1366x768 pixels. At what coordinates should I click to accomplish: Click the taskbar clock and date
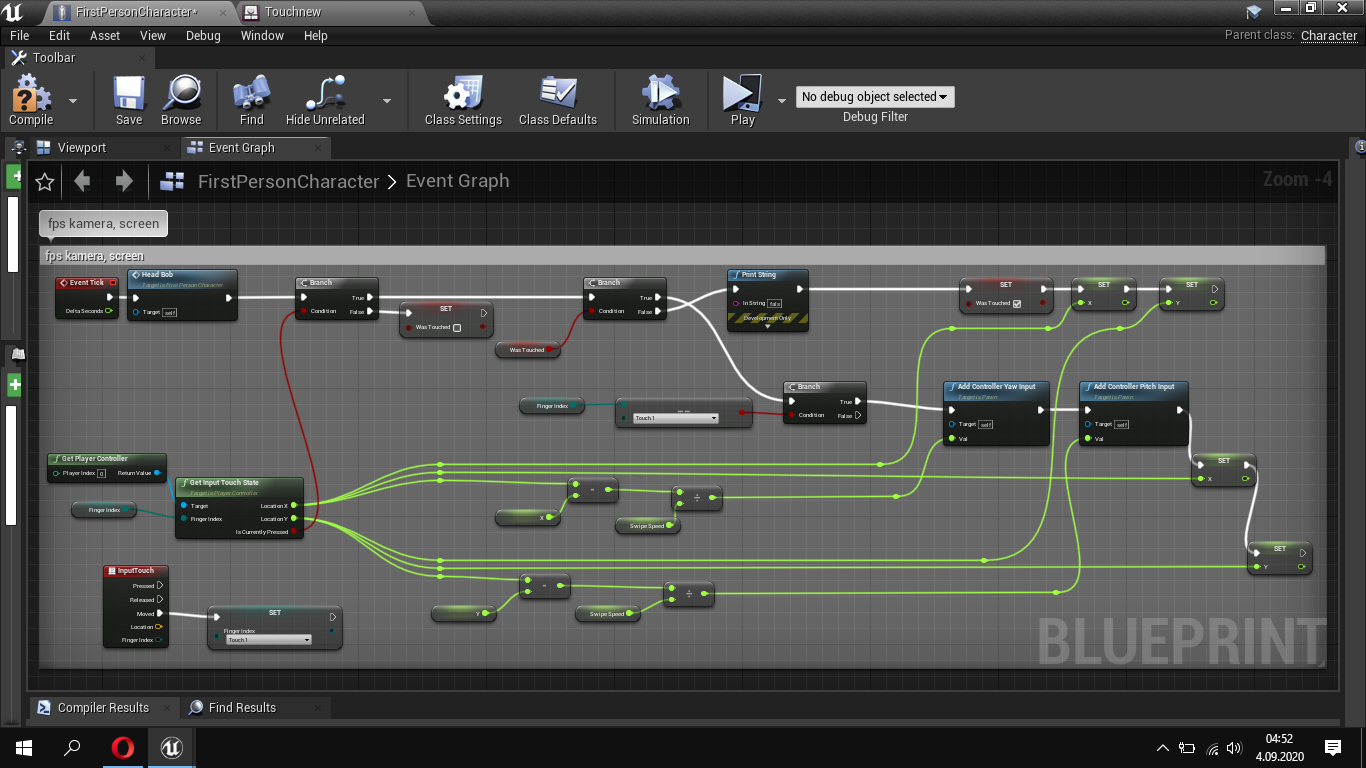pos(1278,747)
